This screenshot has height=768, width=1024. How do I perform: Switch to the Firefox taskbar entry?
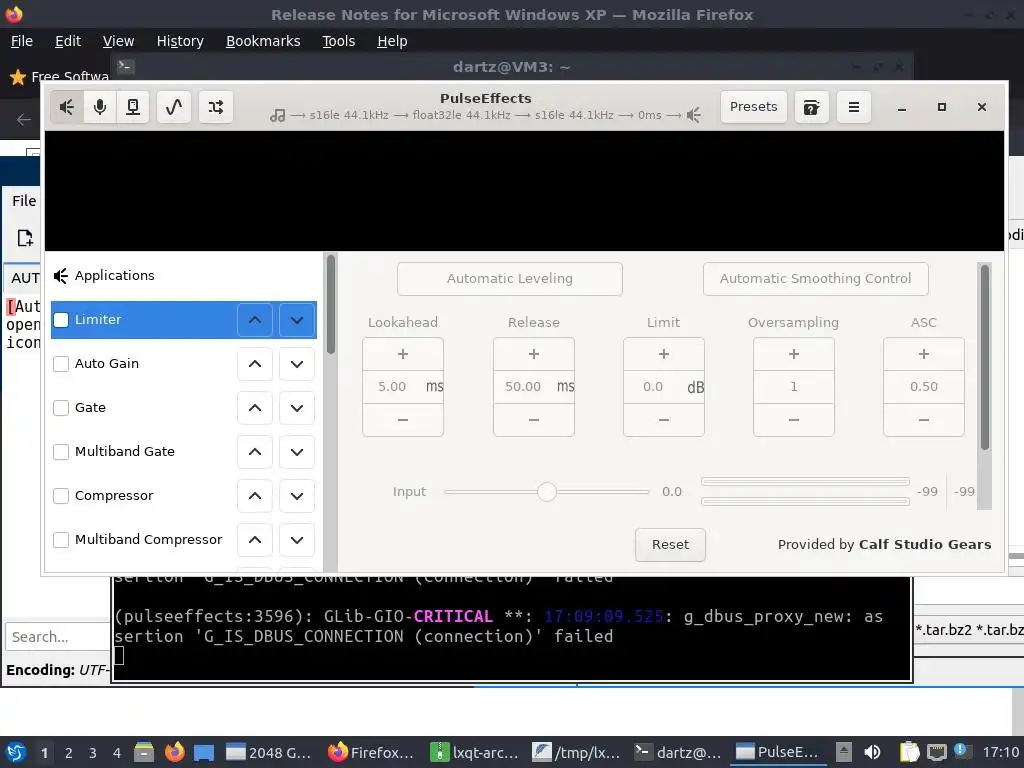[x=371, y=752]
